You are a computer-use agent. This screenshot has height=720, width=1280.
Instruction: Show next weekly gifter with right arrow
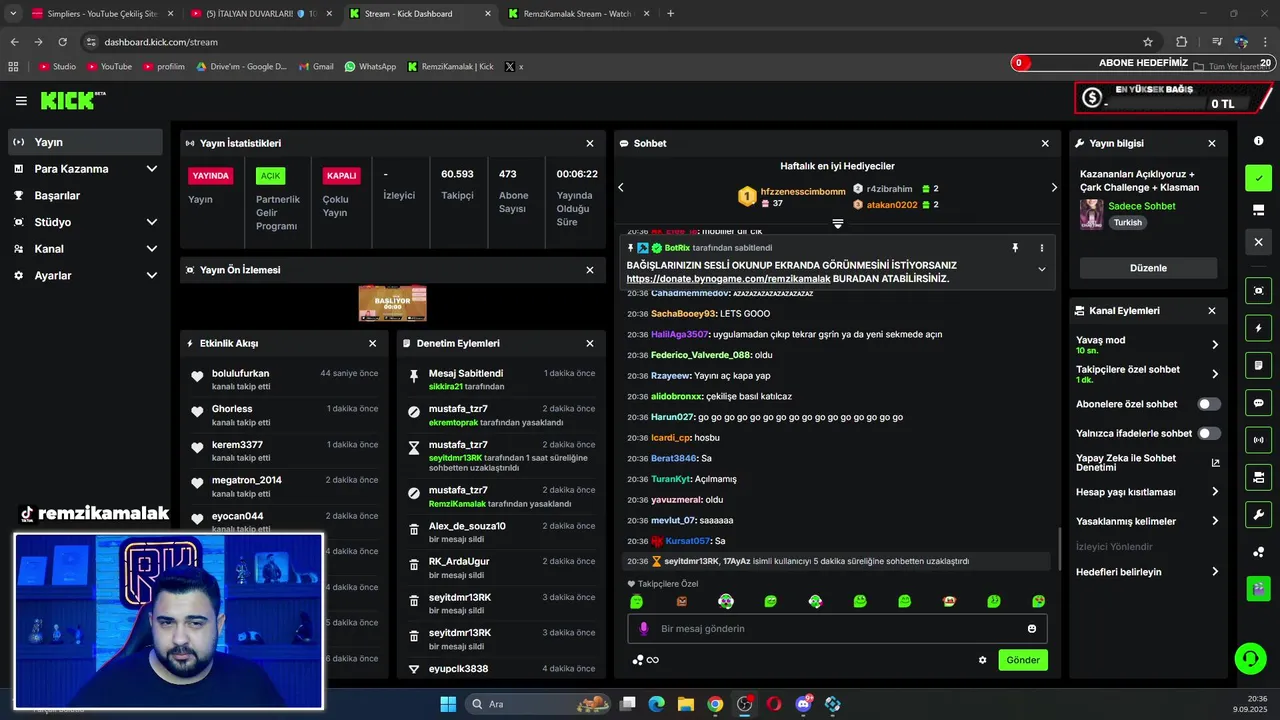(1054, 187)
